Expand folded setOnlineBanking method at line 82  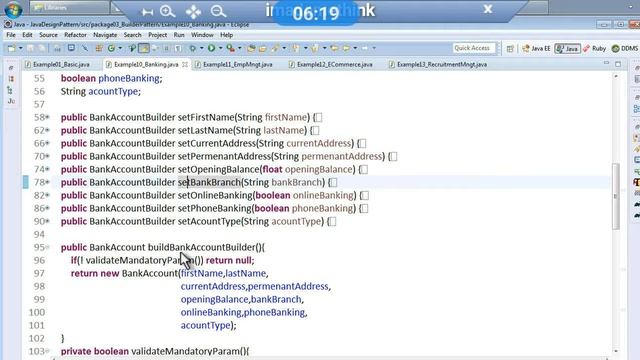pyautogui.click(x=47, y=196)
